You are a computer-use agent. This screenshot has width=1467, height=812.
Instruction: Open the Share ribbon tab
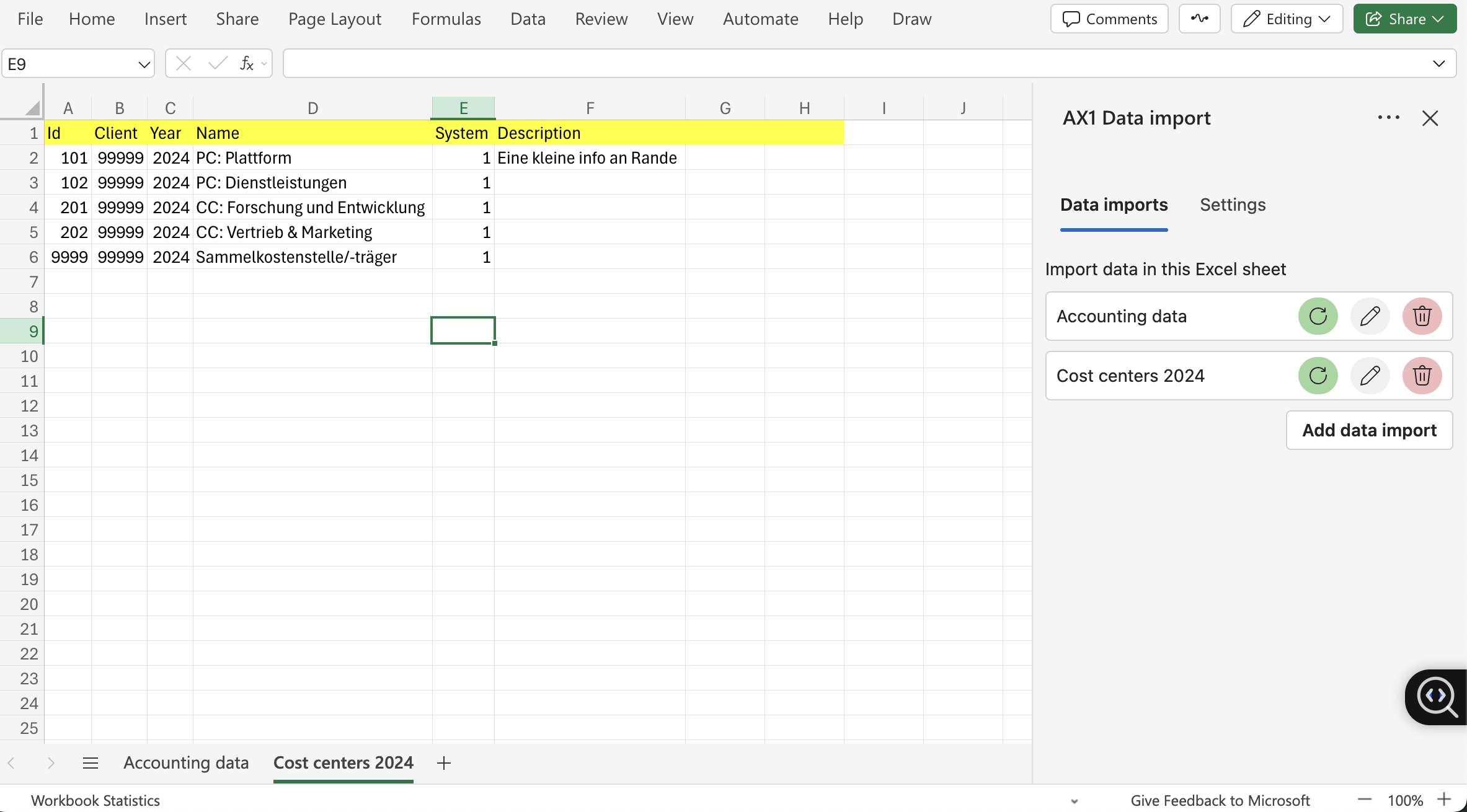click(x=237, y=19)
